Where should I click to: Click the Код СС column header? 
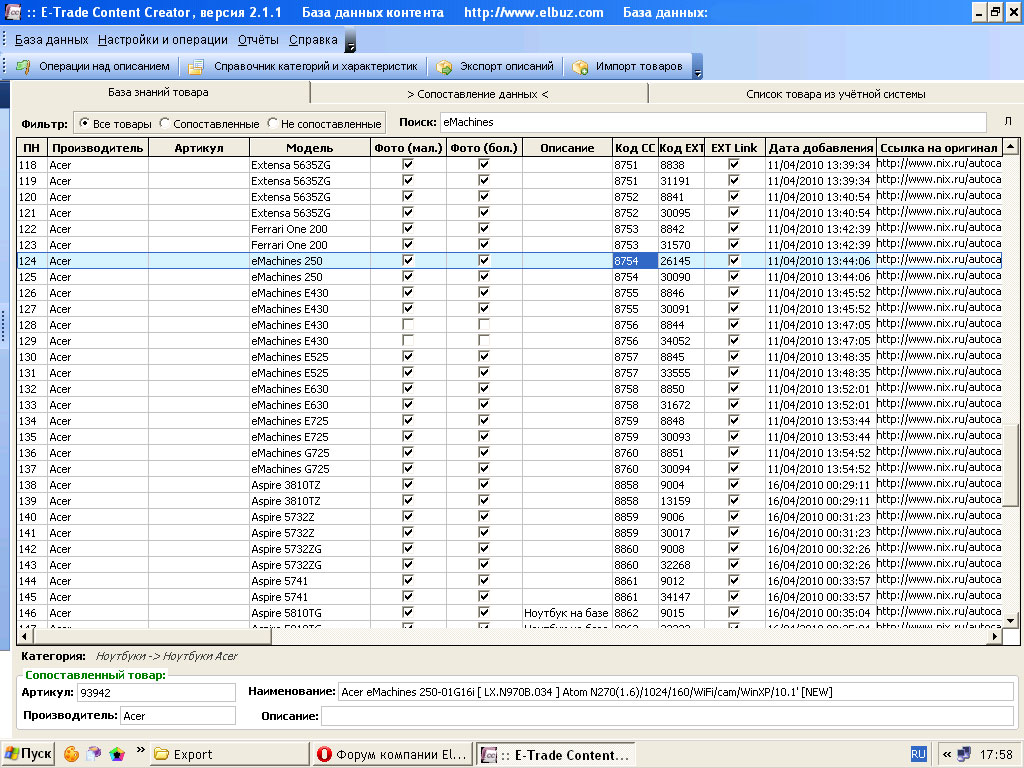(x=634, y=148)
